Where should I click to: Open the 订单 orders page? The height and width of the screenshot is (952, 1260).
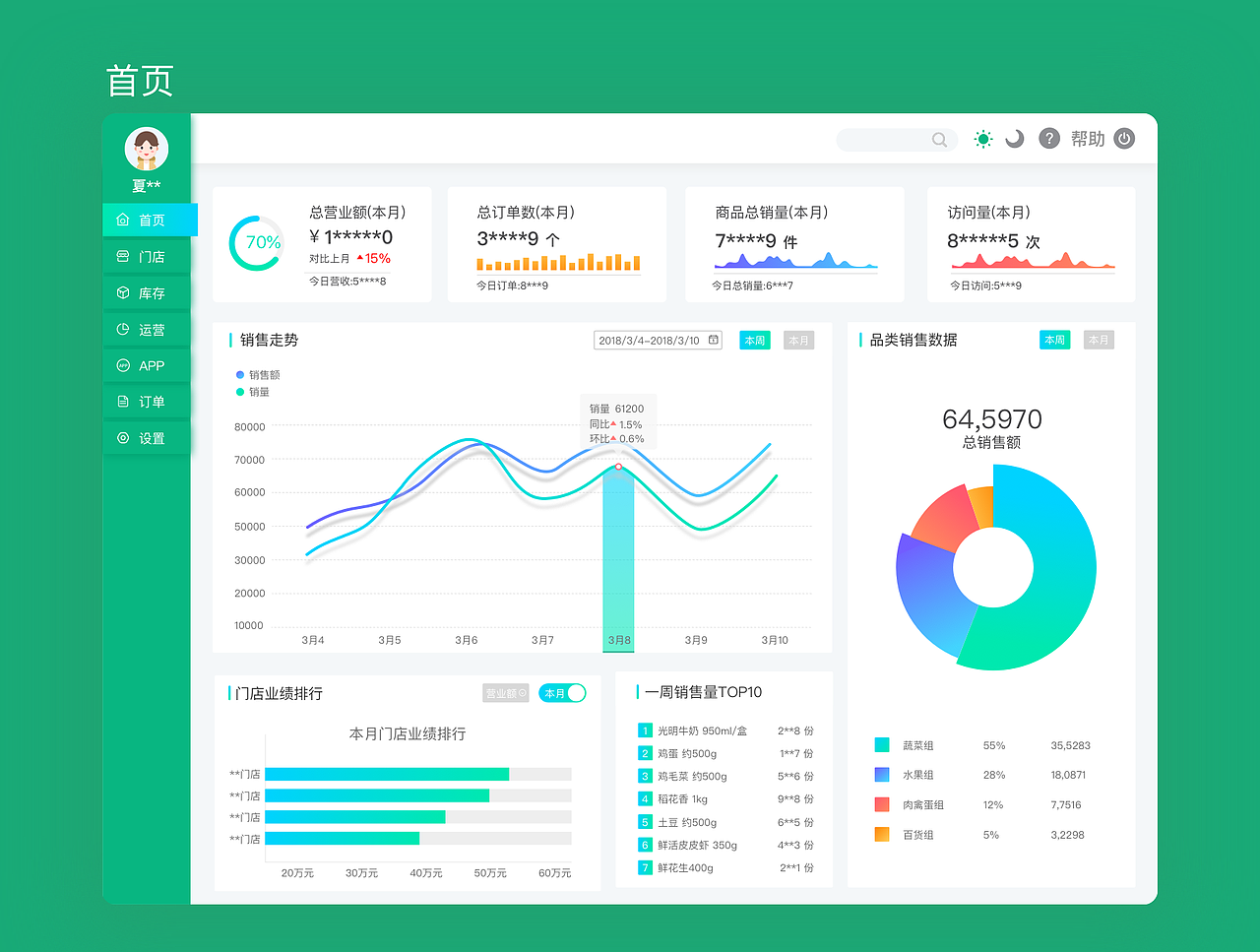[x=146, y=401]
